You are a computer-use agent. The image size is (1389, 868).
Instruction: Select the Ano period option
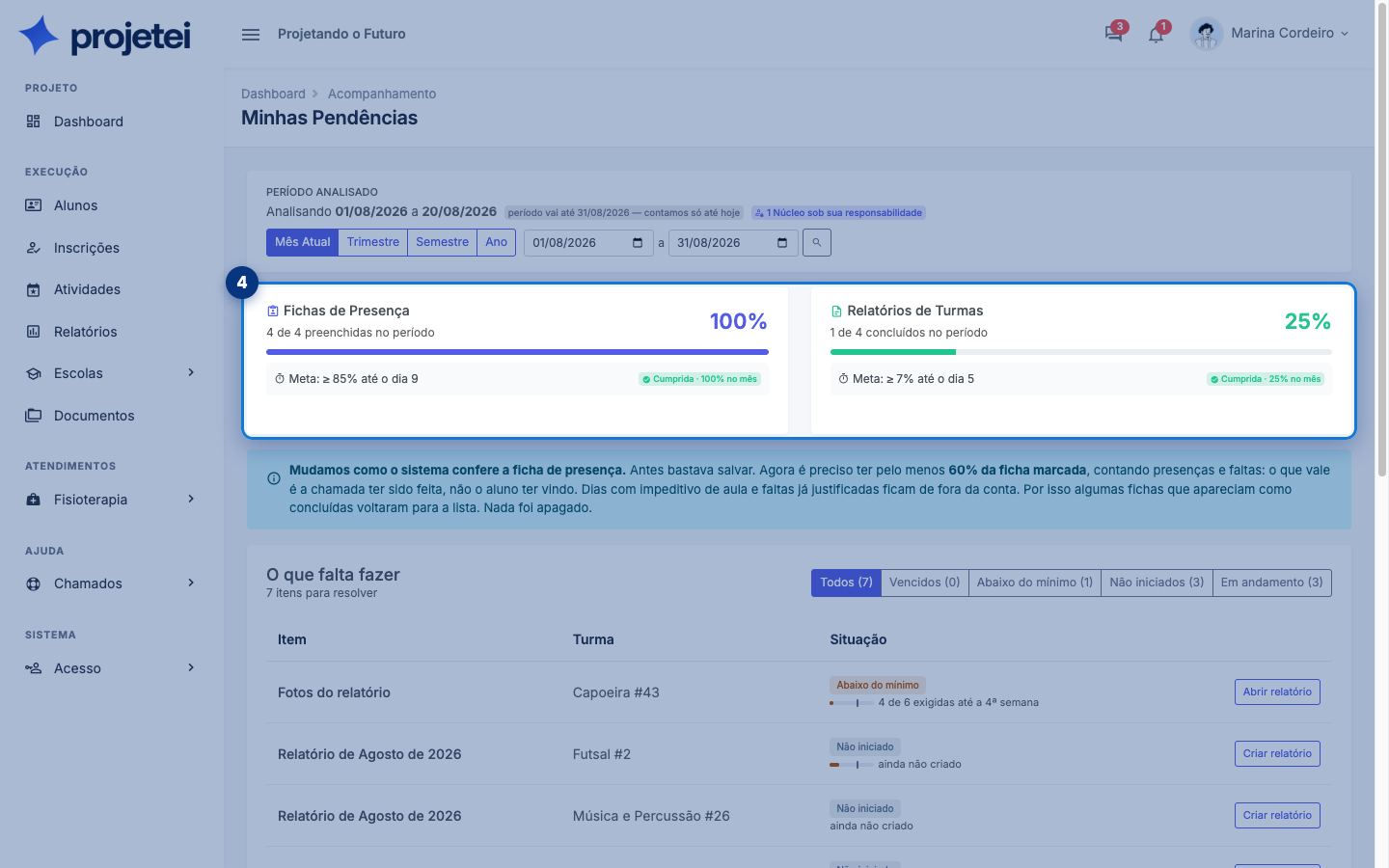coord(497,242)
